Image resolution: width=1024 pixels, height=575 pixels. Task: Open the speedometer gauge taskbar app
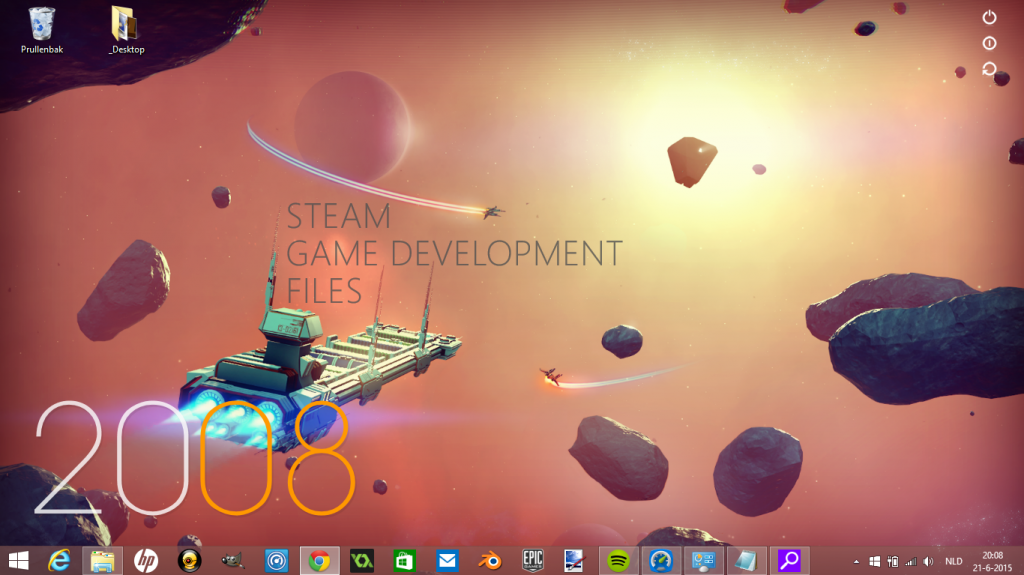pos(661,561)
